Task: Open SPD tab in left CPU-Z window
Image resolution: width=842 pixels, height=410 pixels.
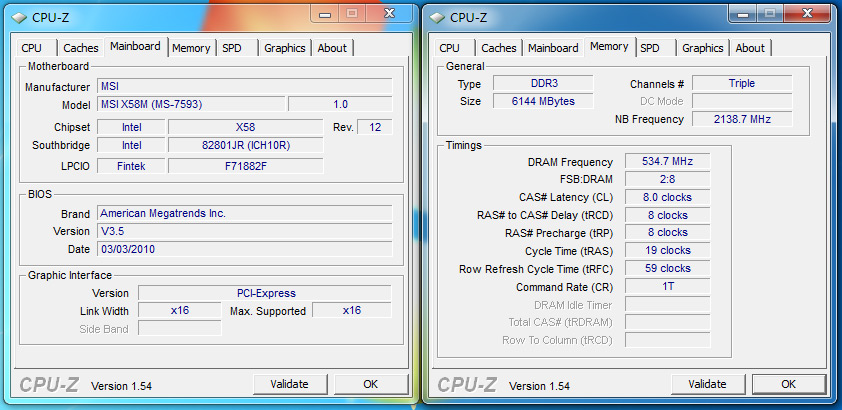Action: tap(236, 48)
